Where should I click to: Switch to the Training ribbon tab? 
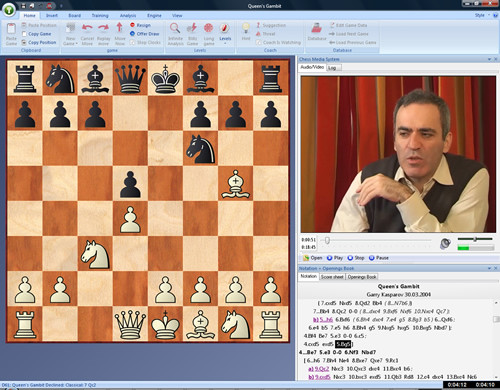(x=100, y=16)
